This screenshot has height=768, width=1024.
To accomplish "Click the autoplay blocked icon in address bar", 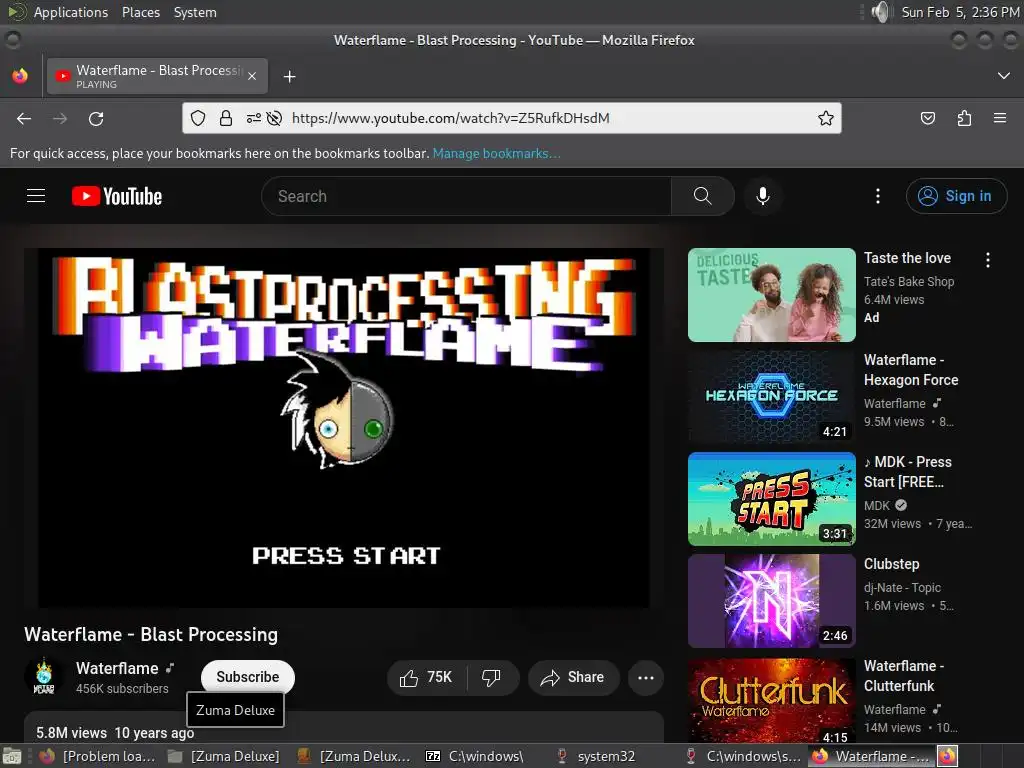I will [x=274, y=118].
